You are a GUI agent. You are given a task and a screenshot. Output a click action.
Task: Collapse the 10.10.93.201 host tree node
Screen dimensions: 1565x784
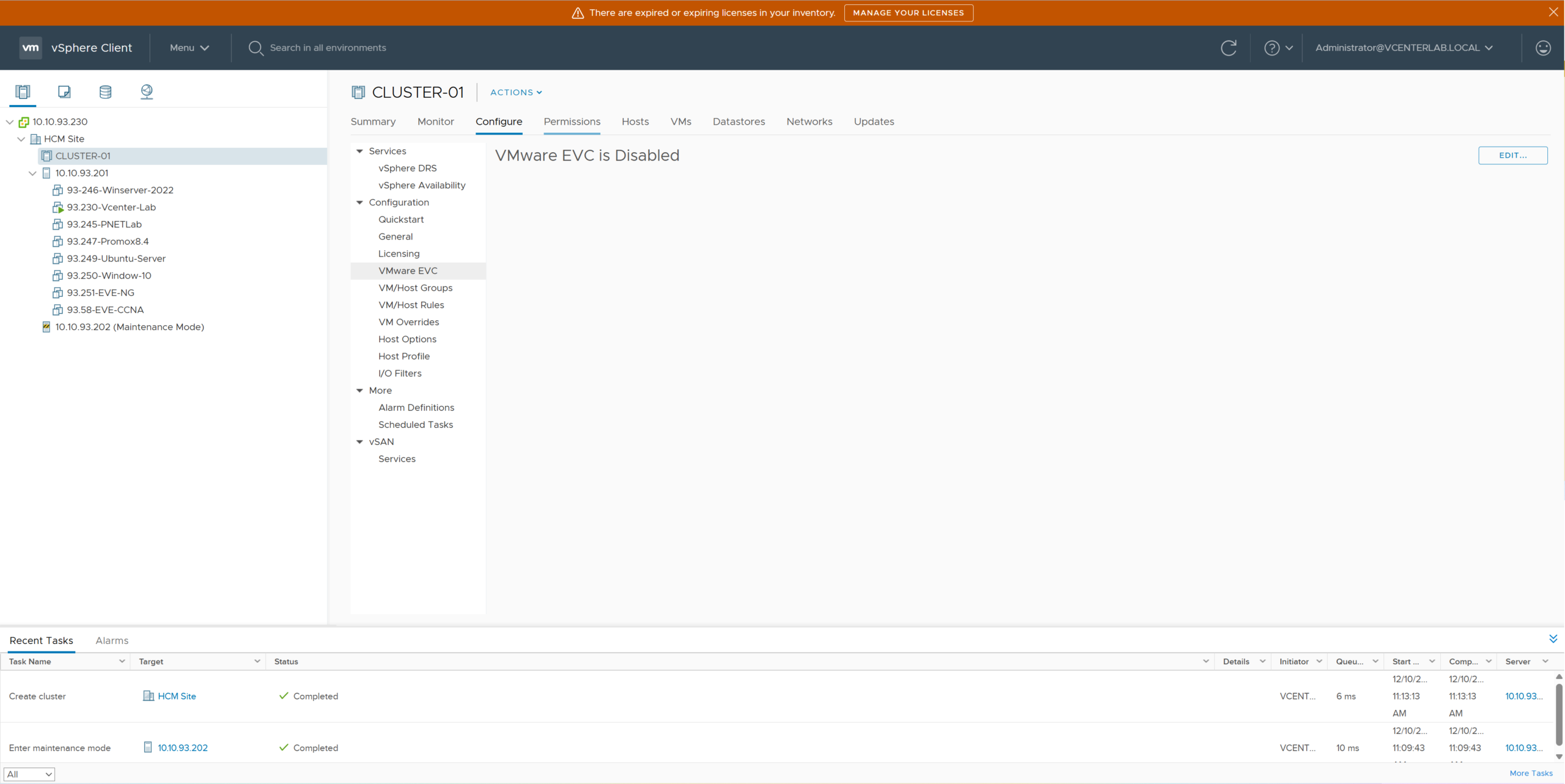click(x=33, y=173)
